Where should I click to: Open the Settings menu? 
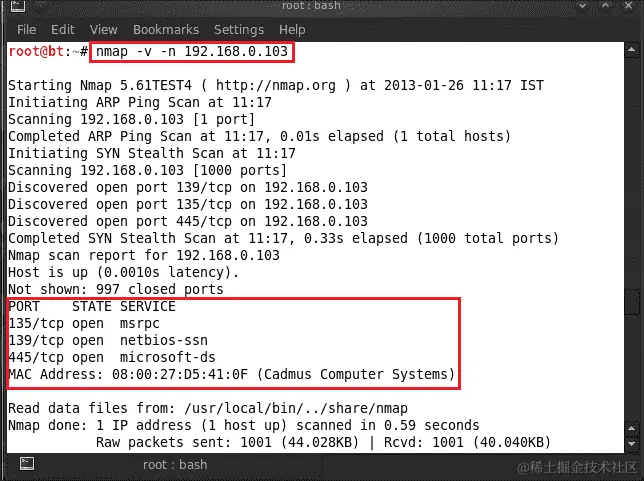239,30
